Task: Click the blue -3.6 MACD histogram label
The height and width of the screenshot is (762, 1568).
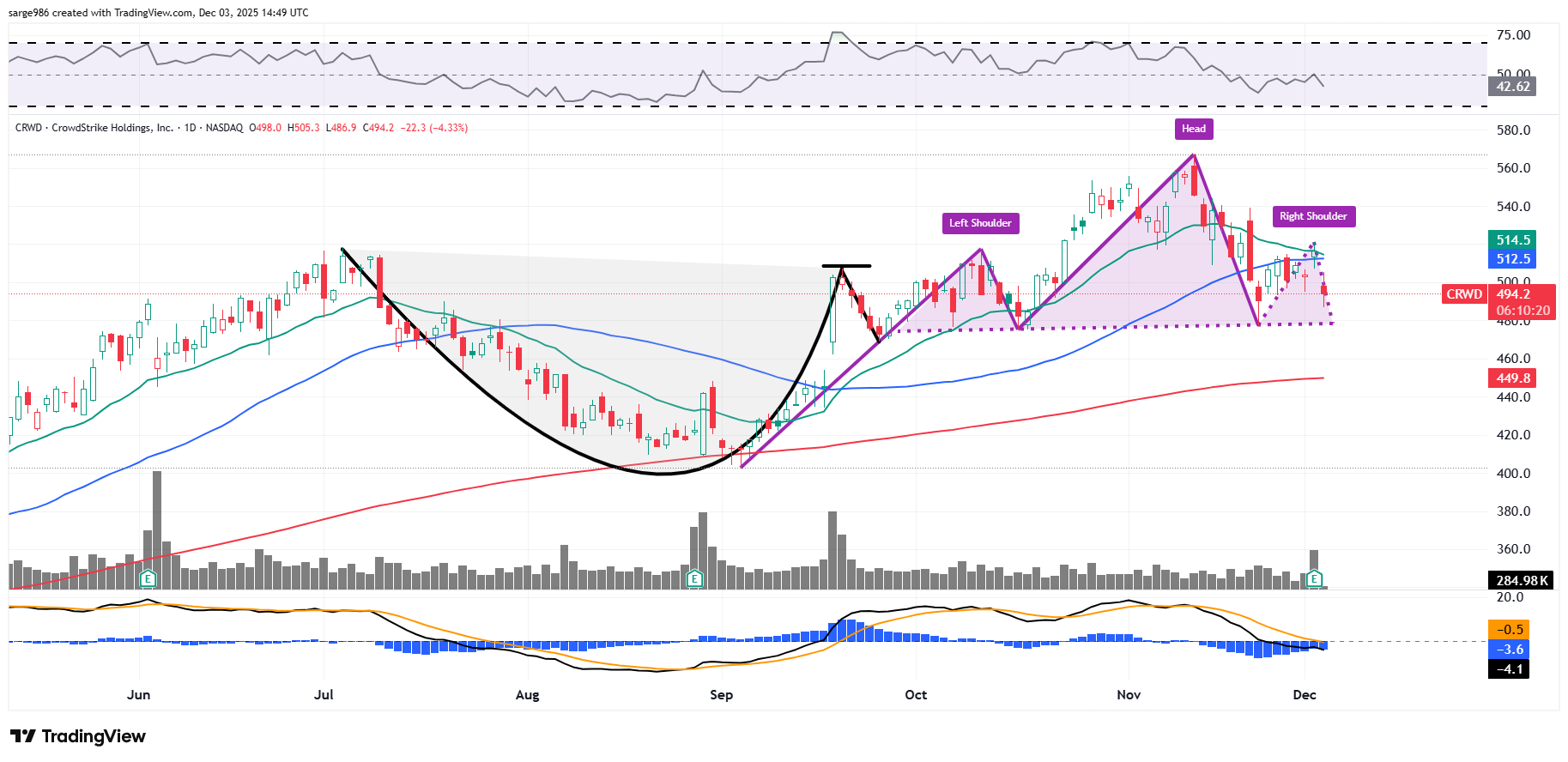Action: 1510,650
